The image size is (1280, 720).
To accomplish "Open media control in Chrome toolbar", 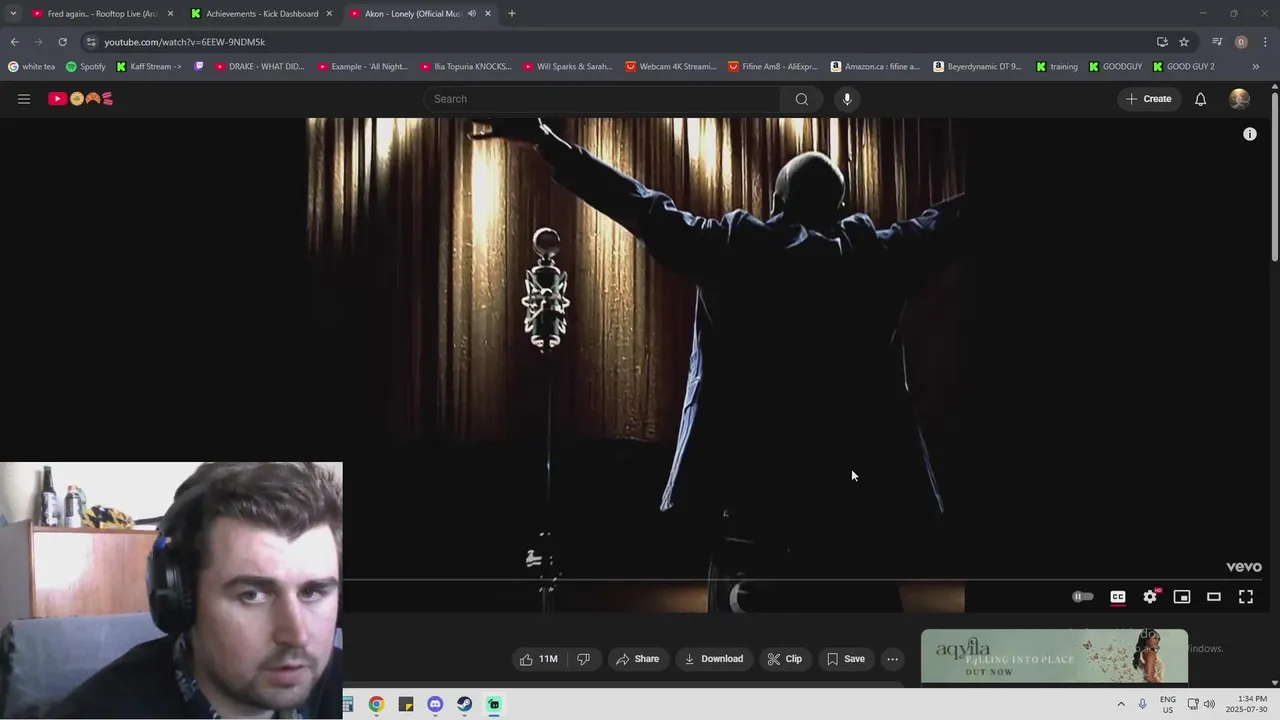I will coord(1217,42).
